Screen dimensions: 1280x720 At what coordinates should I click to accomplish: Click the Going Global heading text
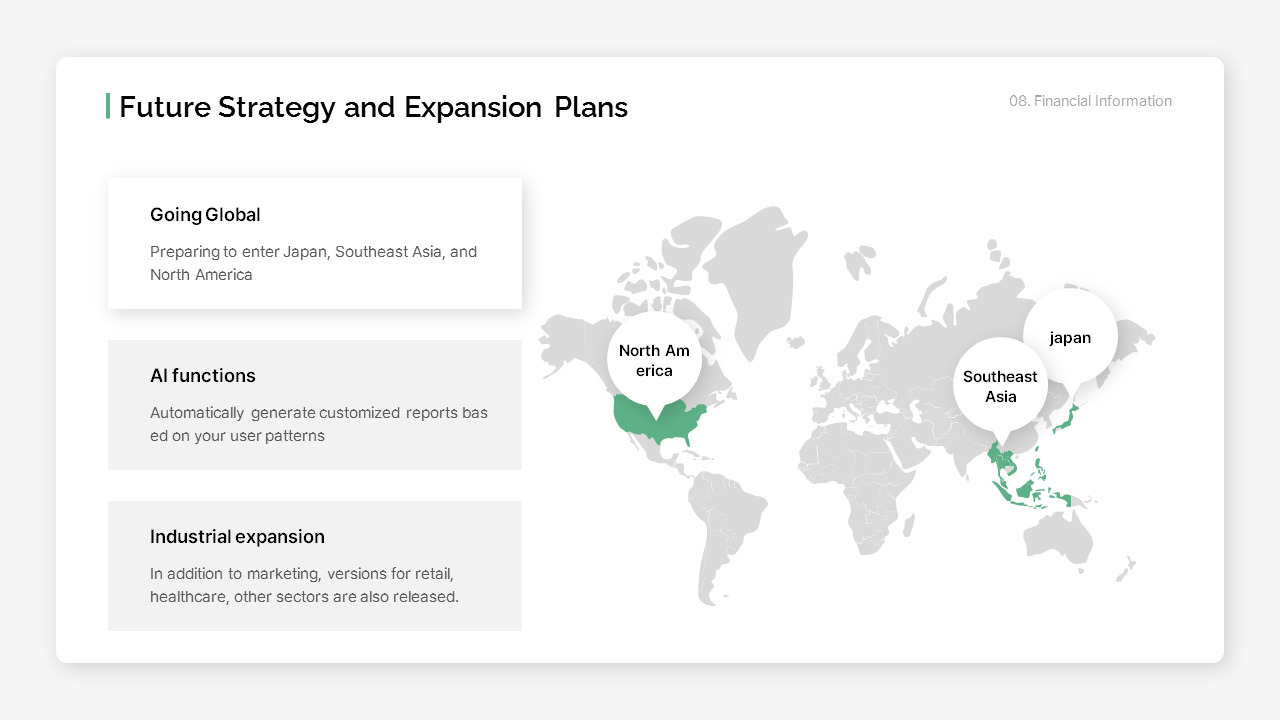205,215
